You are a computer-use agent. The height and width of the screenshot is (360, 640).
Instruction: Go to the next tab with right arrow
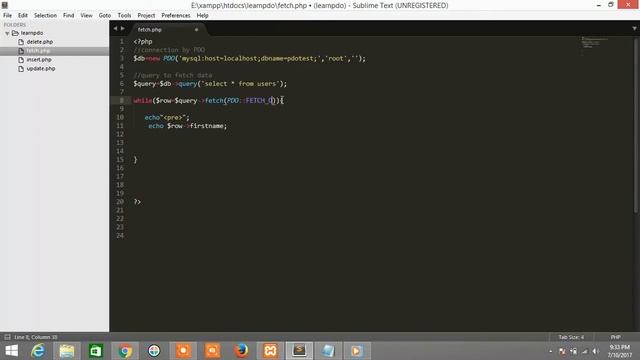(x=122, y=29)
